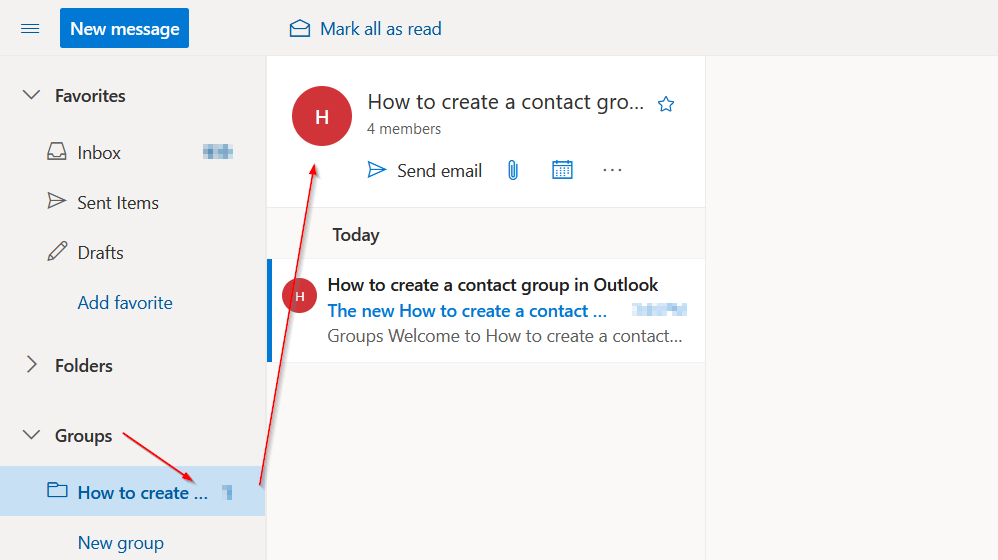Click the open envelope icon
Viewport: 998px width, 560px height.
tap(300, 29)
